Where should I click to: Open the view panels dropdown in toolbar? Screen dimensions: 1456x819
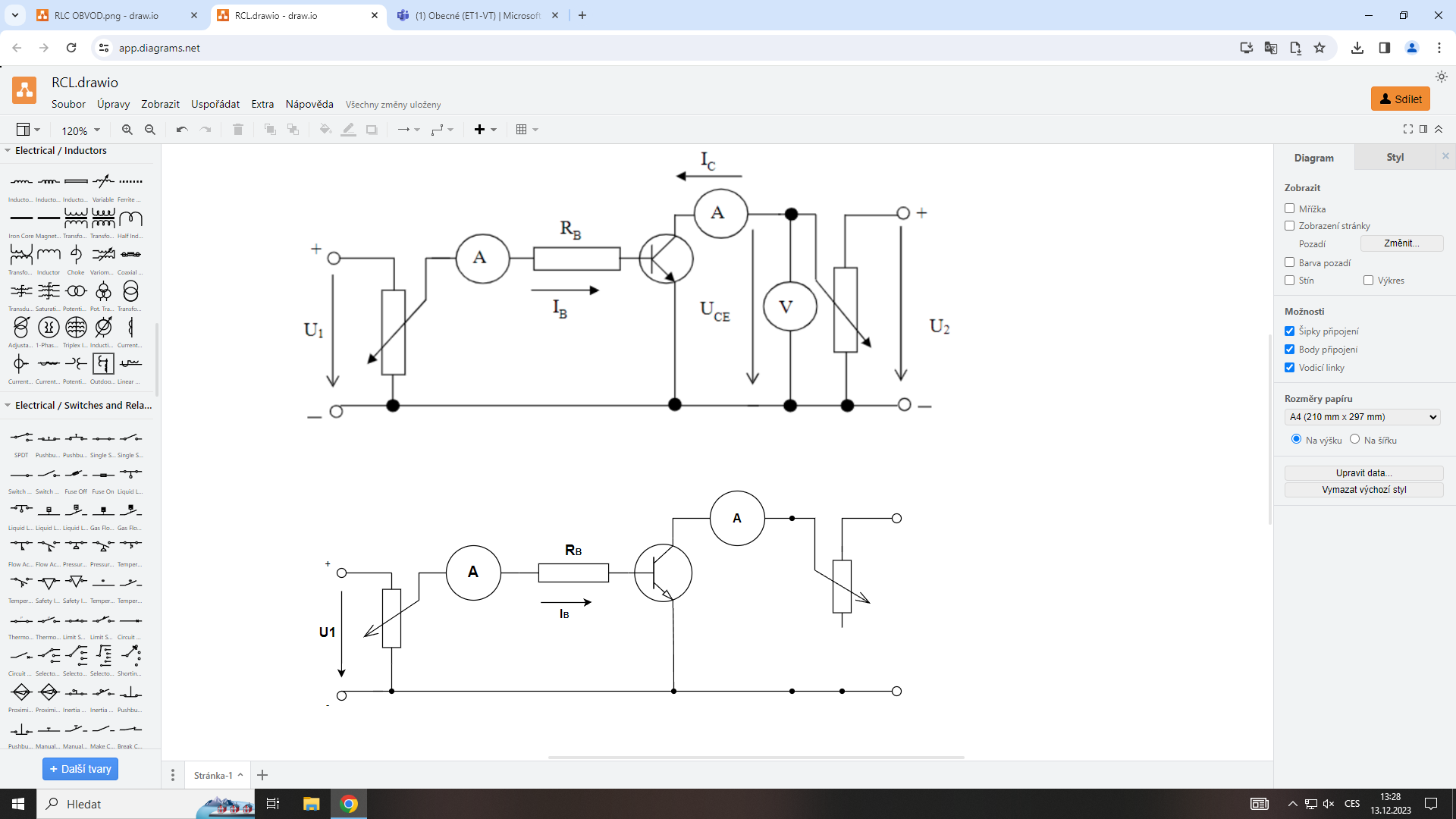29,130
